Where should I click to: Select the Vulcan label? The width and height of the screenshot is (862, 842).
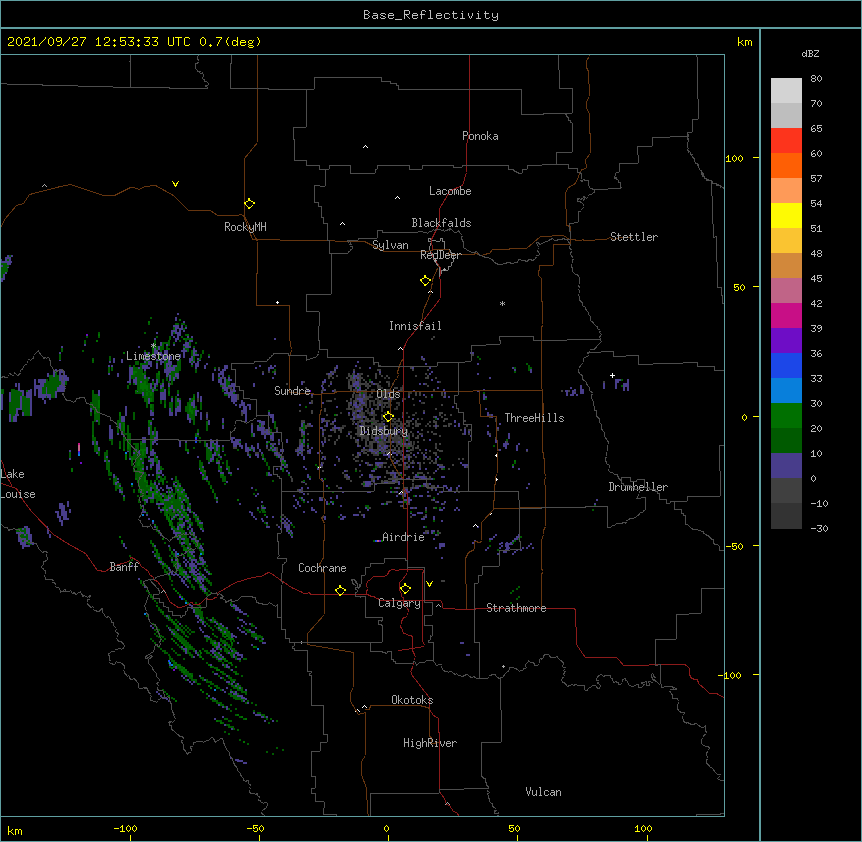(543, 792)
